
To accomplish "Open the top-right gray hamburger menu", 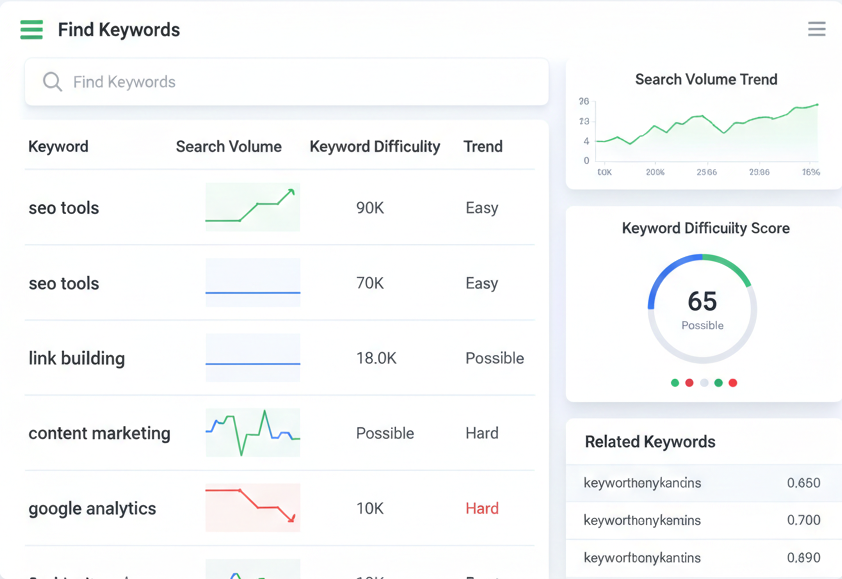I will (817, 29).
